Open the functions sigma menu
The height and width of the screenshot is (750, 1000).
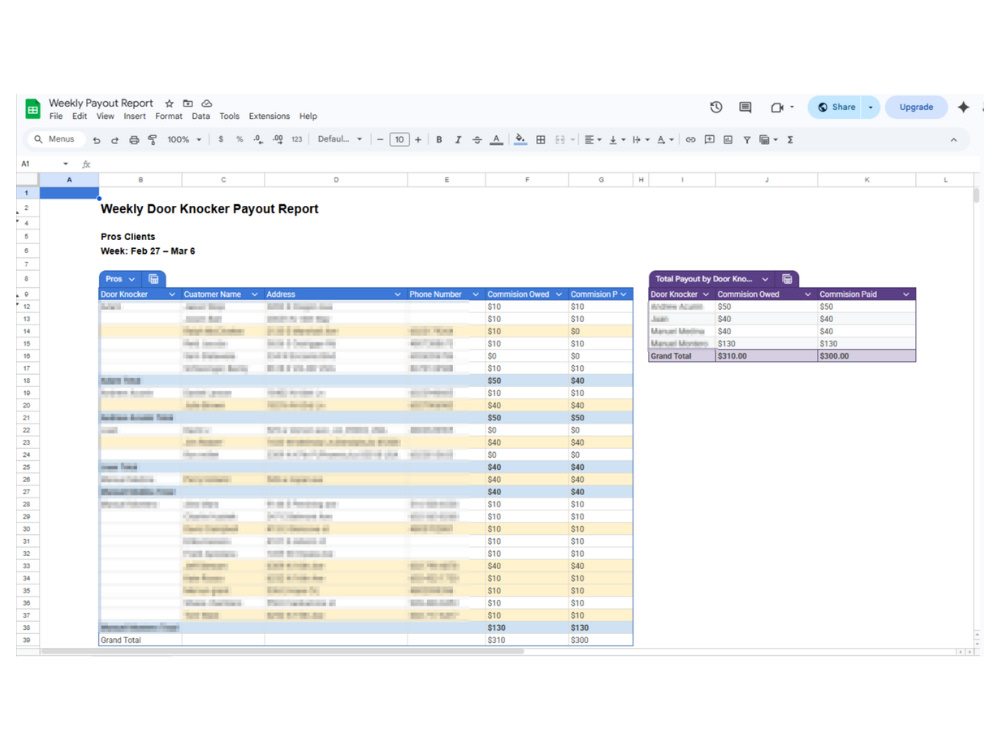tap(790, 140)
